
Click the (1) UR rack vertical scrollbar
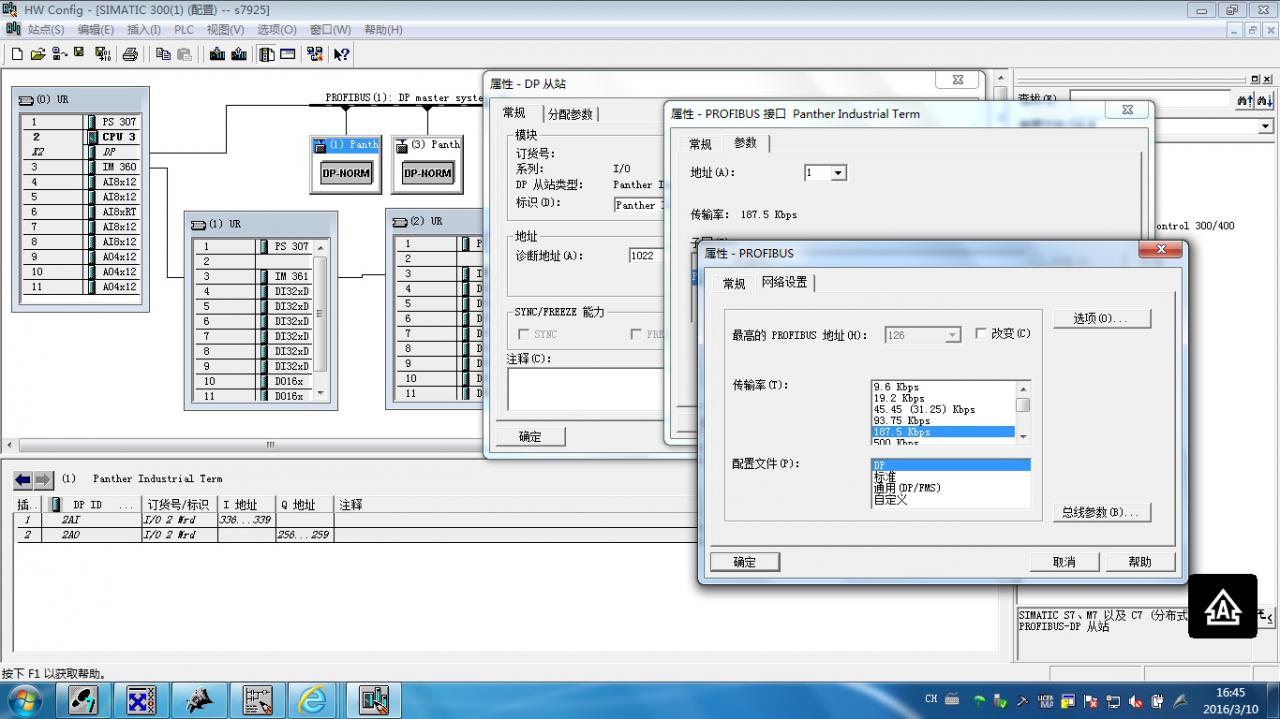click(x=321, y=320)
